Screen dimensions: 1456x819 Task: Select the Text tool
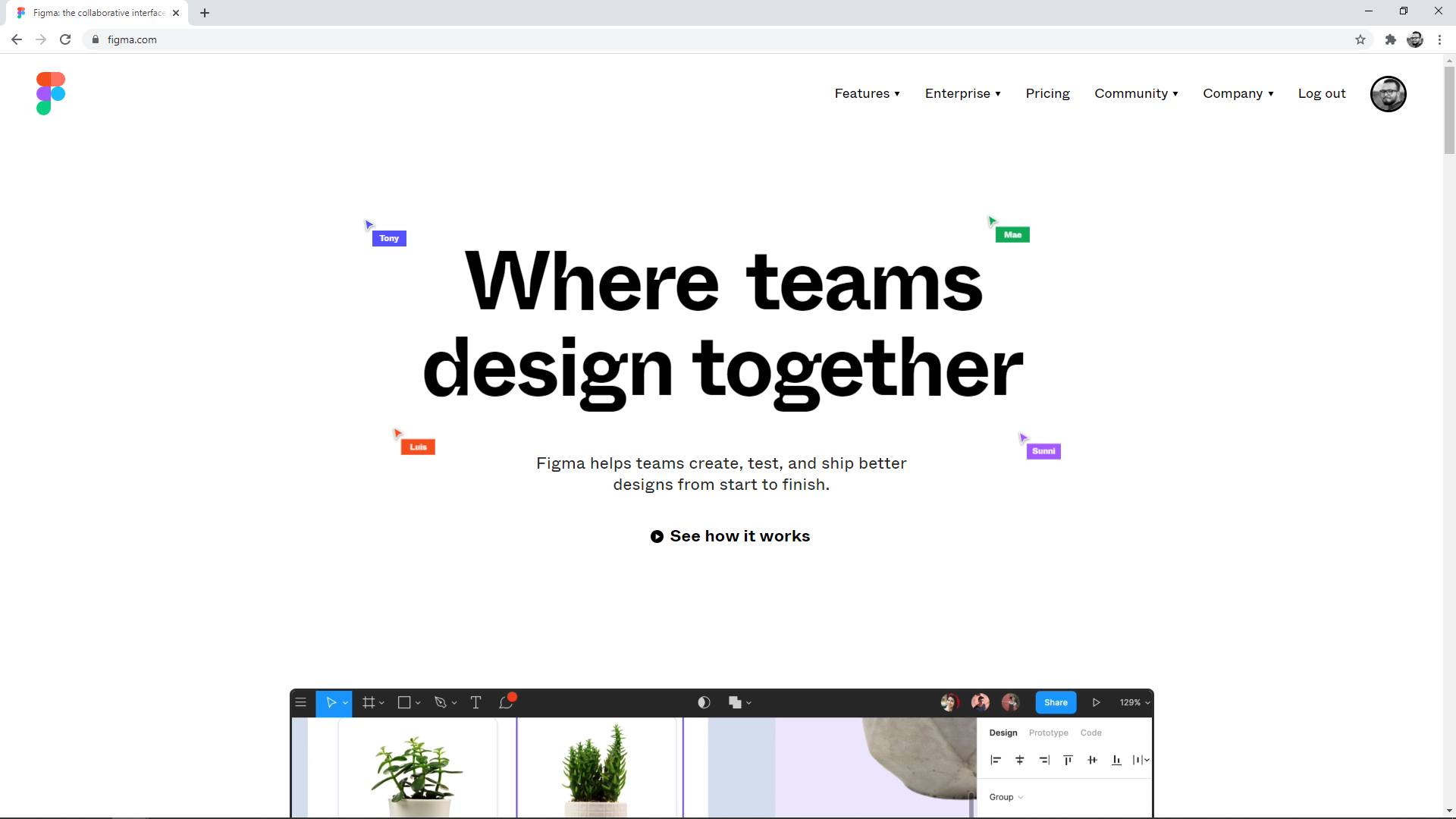coord(475,702)
